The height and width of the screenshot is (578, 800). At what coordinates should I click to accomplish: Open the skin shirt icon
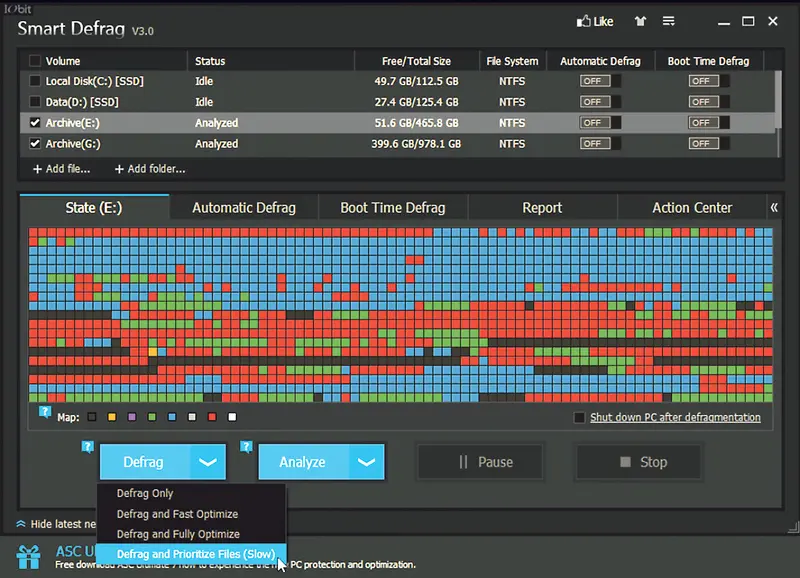(640, 21)
